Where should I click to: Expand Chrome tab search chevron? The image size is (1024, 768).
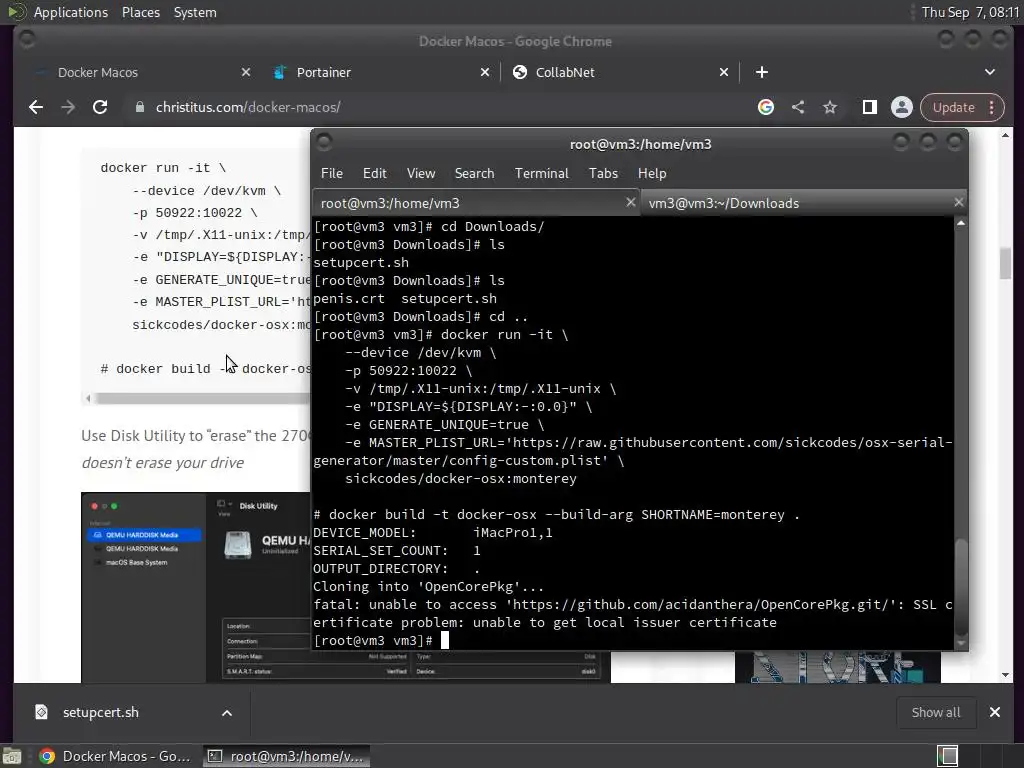coord(990,72)
